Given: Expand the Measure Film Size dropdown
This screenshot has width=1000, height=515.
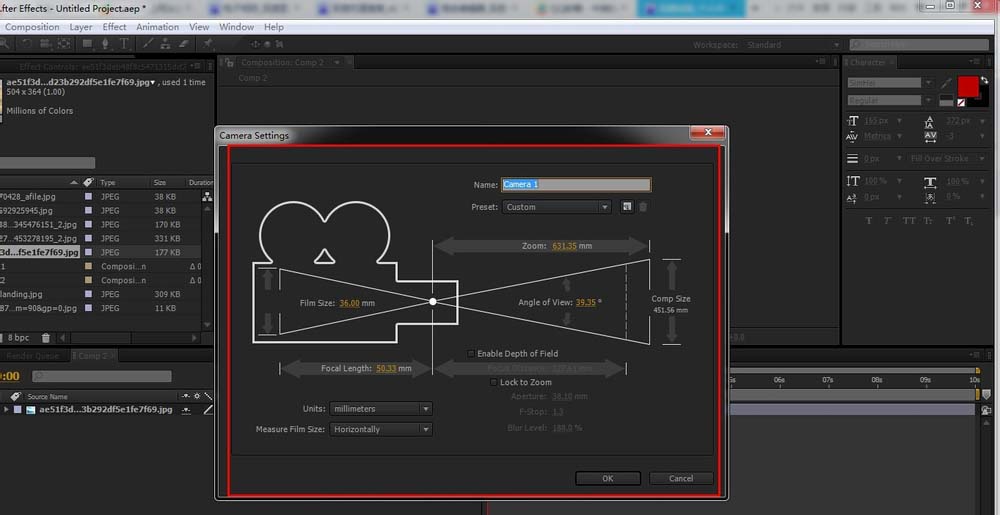Looking at the screenshot, I should [381, 429].
